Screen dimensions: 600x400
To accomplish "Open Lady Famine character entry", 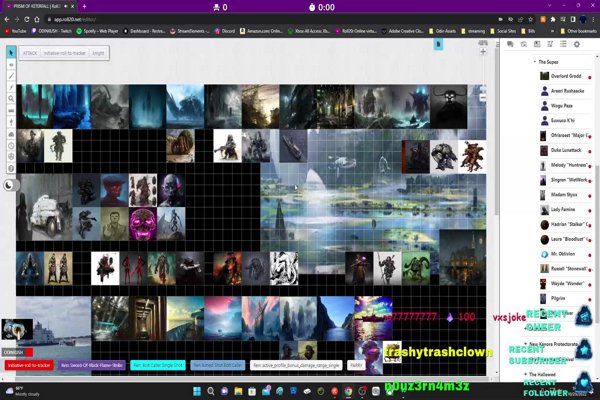I will tap(565, 209).
